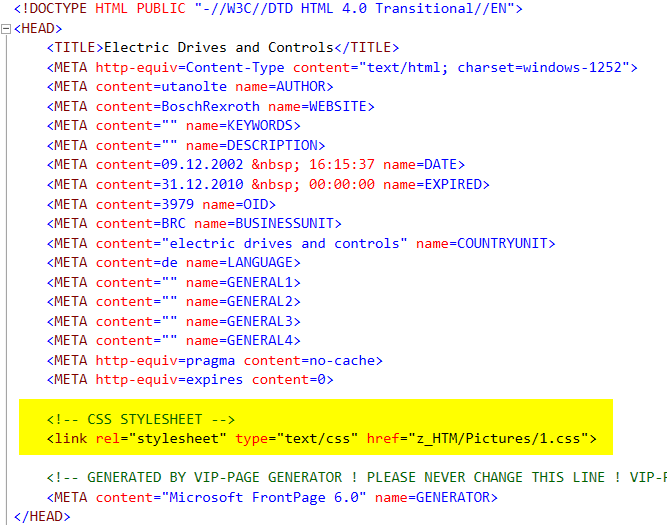Collapse the HEAD section fold marker
This screenshot has width=667, height=525.
click(6, 28)
